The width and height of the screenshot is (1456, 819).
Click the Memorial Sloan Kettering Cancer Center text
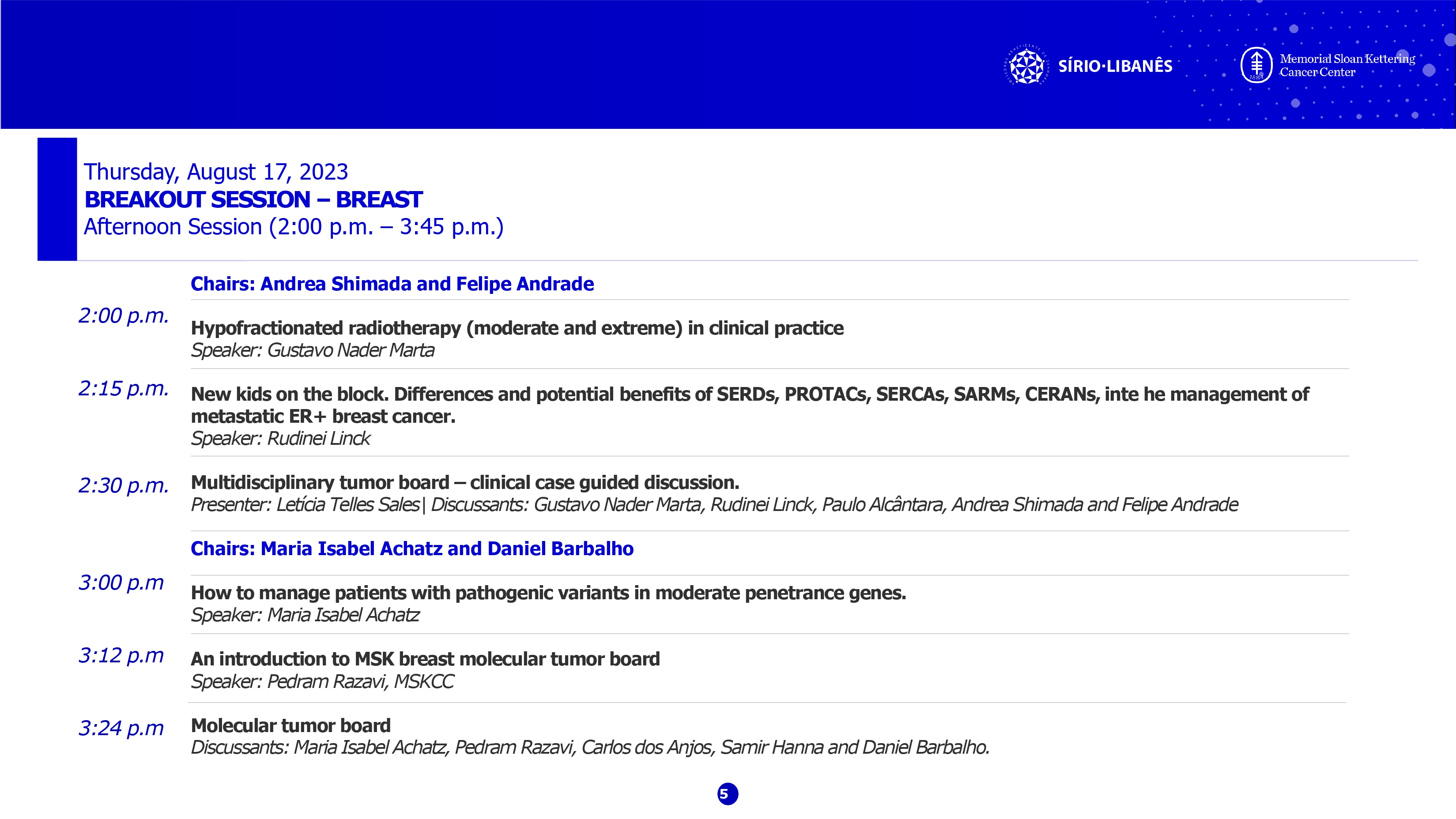coord(1347,65)
